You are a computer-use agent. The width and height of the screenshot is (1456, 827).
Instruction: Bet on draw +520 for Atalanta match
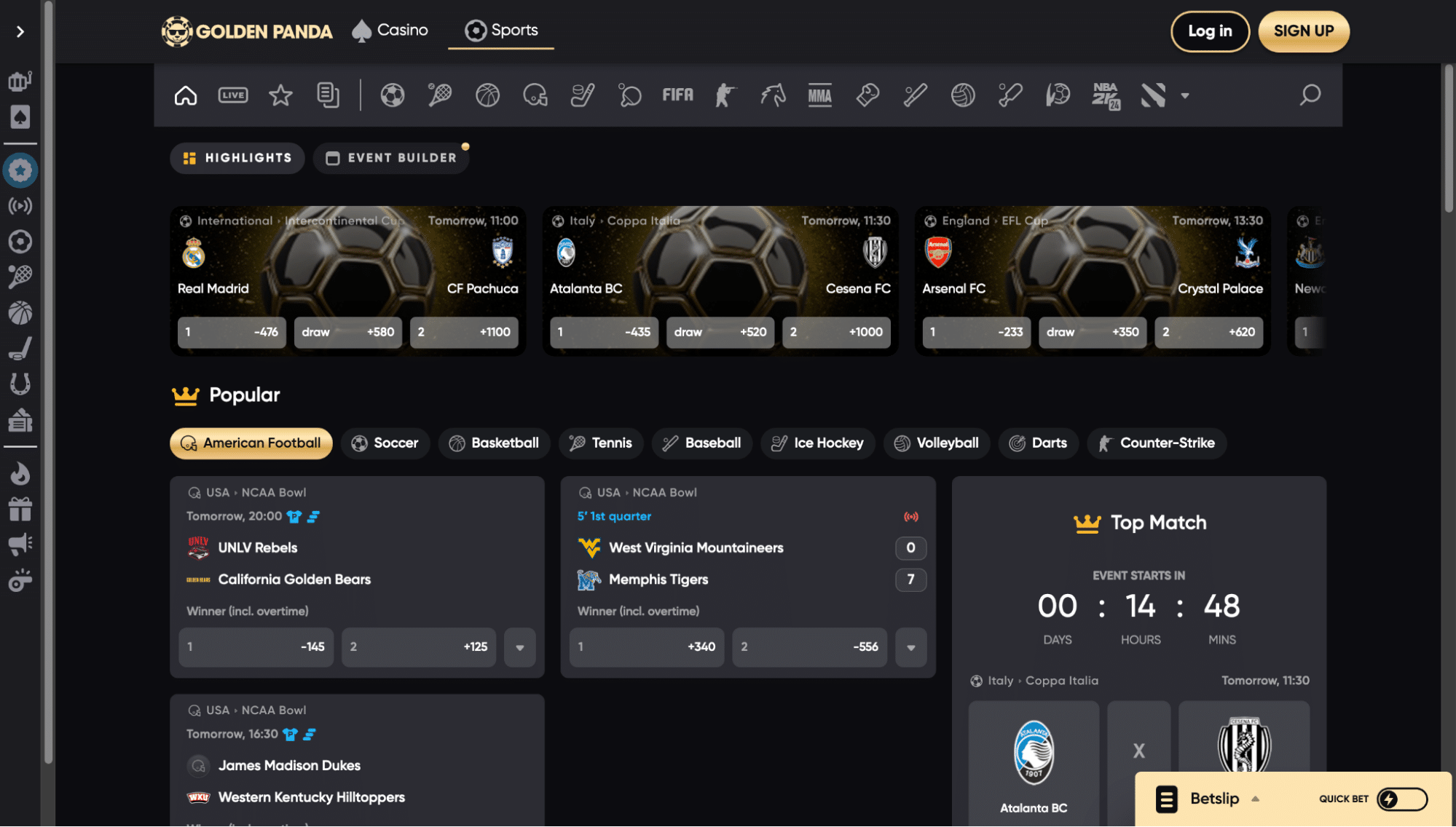pyautogui.click(x=720, y=332)
